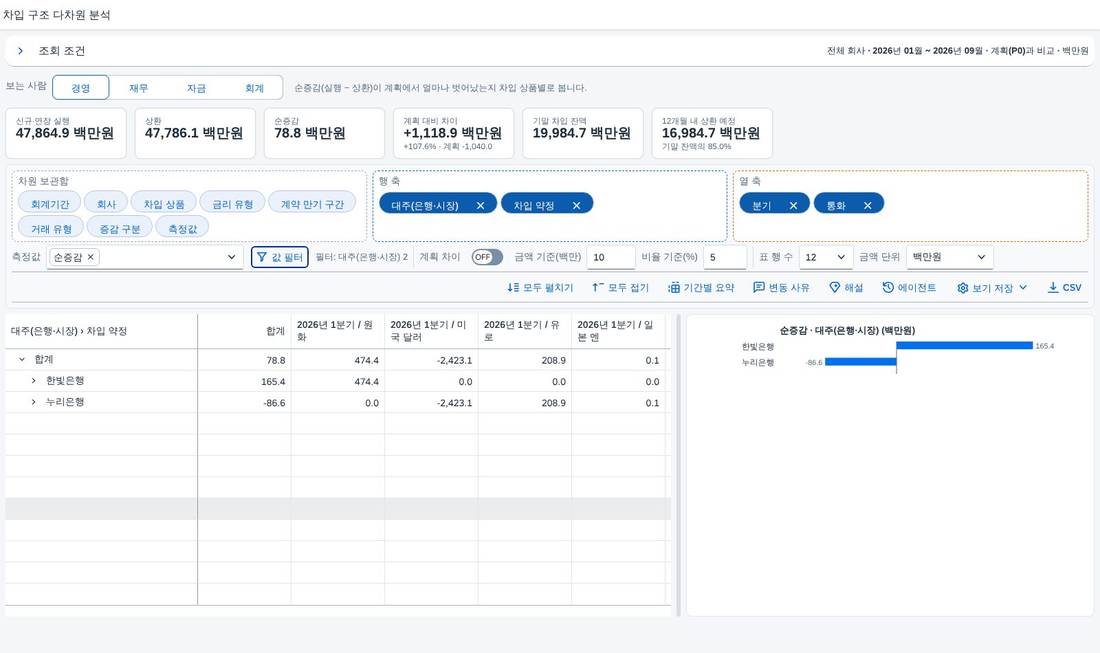Image resolution: width=1100 pixels, height=653 pixels.
Task: Pick the 계약 만기 구간 dimension chip
Action: 312,204
